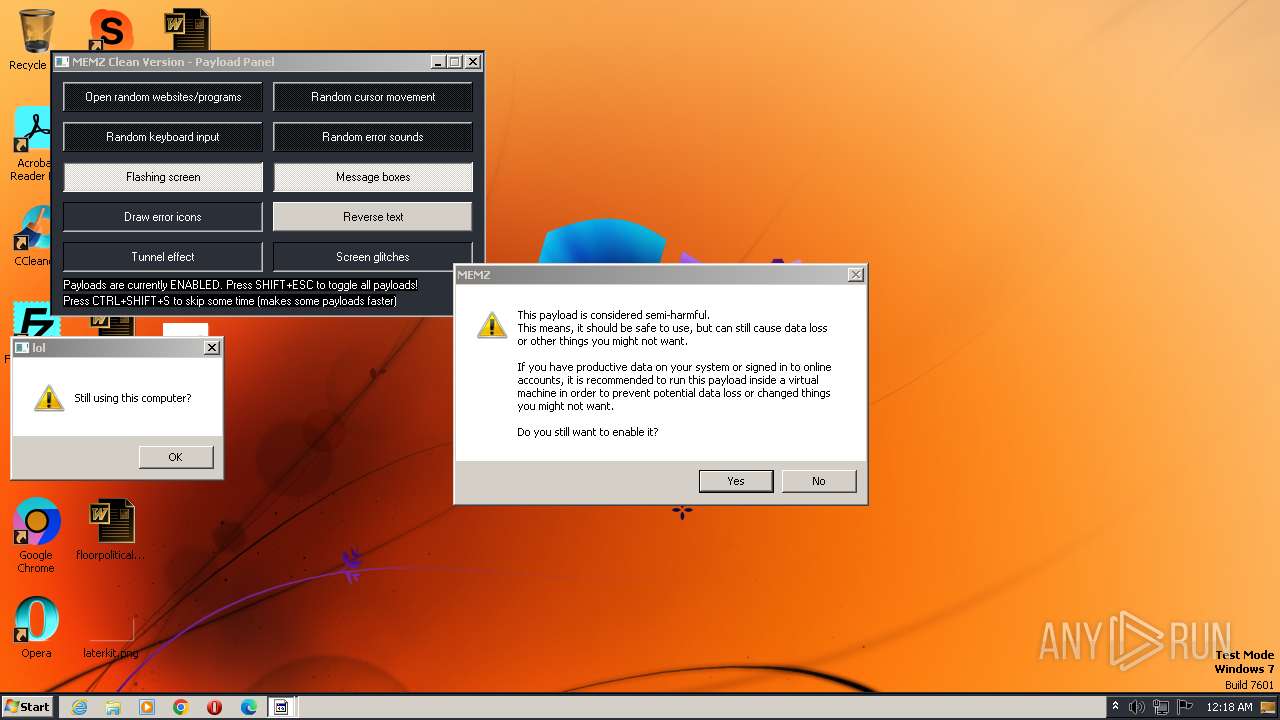The width and height of the screenshot is (1280, 720).
Task: Toggle the Random keyboard input payload
Action: coord(163,137)
